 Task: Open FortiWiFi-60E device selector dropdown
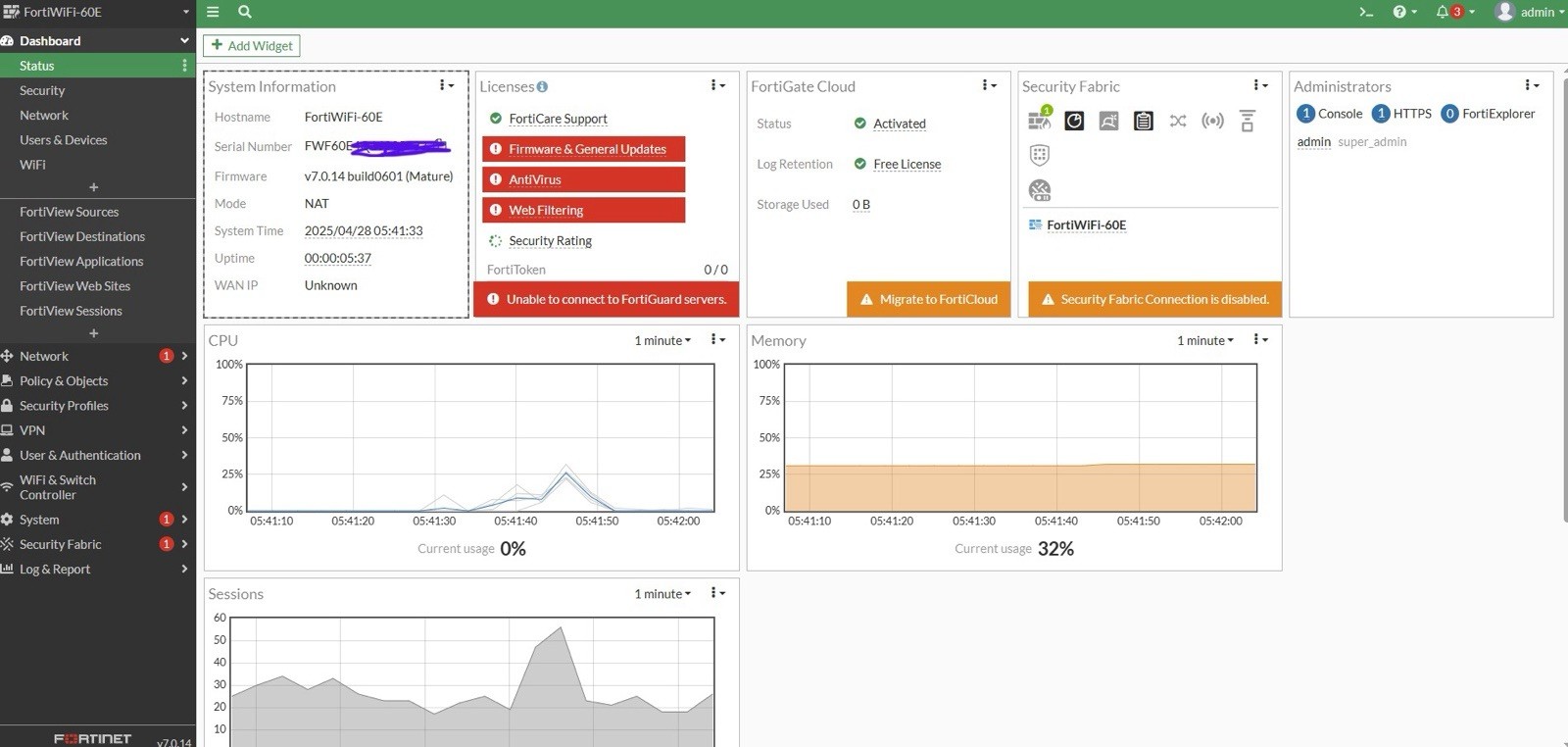[x=96, y=12]
